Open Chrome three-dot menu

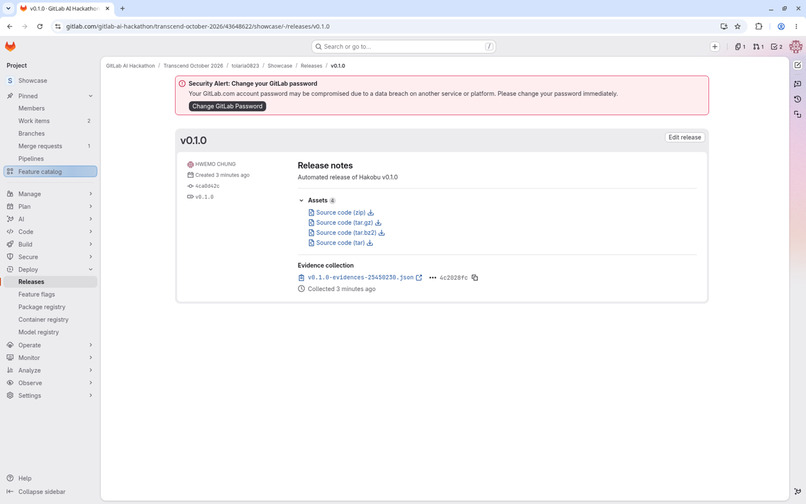[796, 26]
